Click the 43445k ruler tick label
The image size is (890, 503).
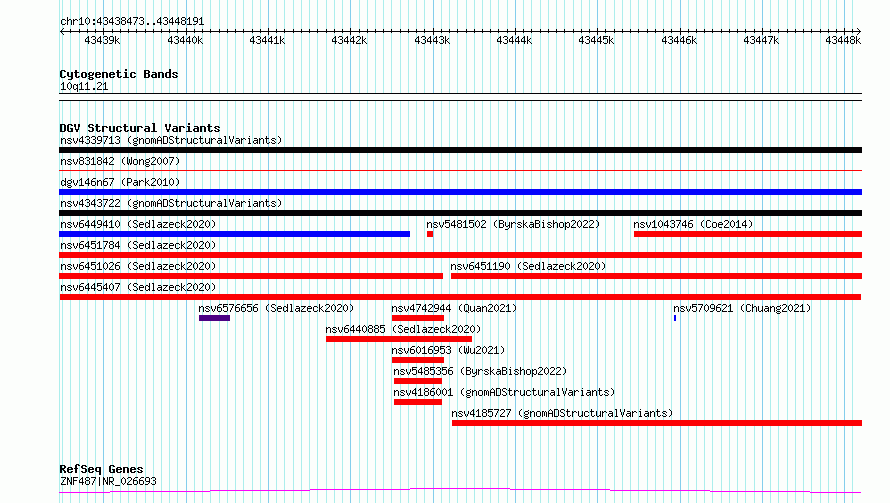click(x=596, y=41)
